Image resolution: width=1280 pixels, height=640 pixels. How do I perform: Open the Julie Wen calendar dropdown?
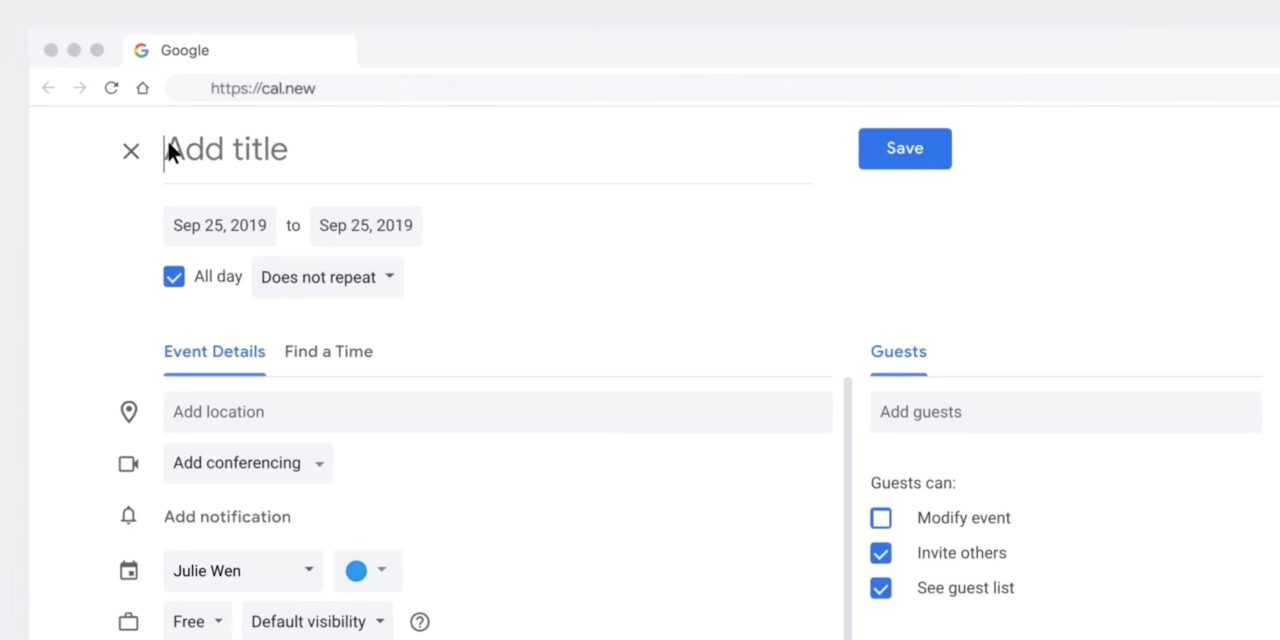[x=243, y=571]
